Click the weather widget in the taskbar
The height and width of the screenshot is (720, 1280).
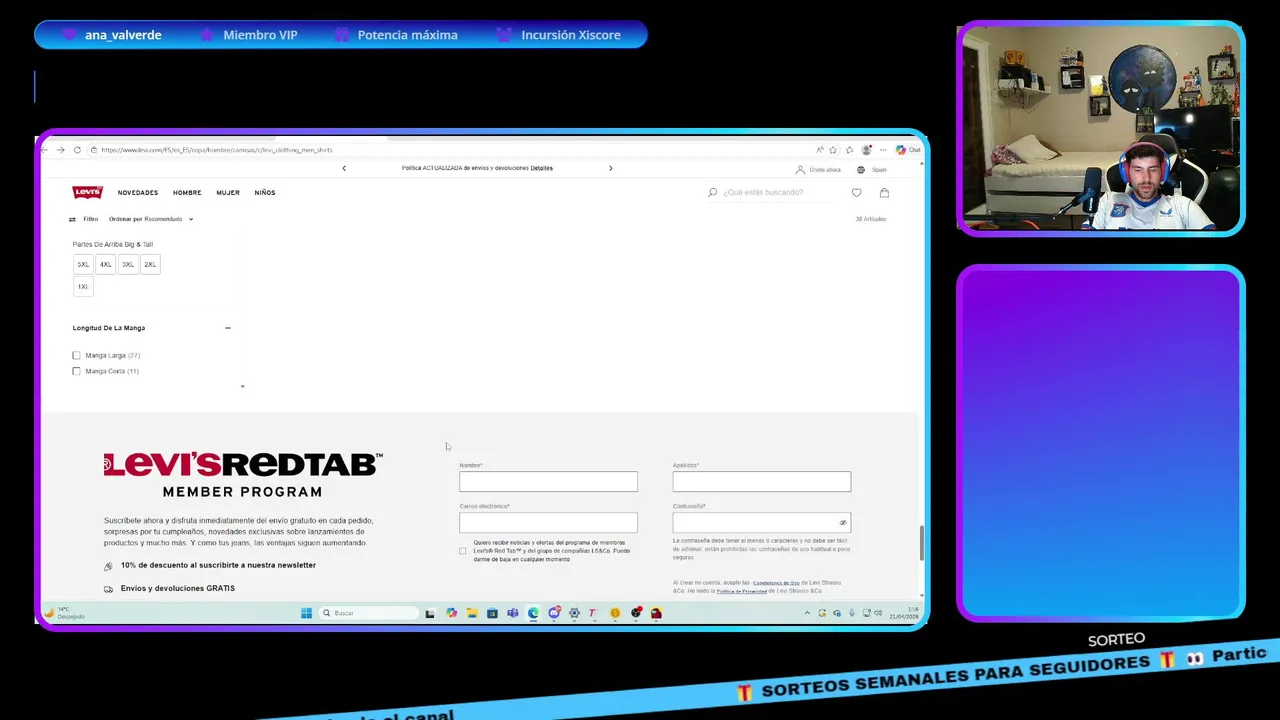[64, 613]
